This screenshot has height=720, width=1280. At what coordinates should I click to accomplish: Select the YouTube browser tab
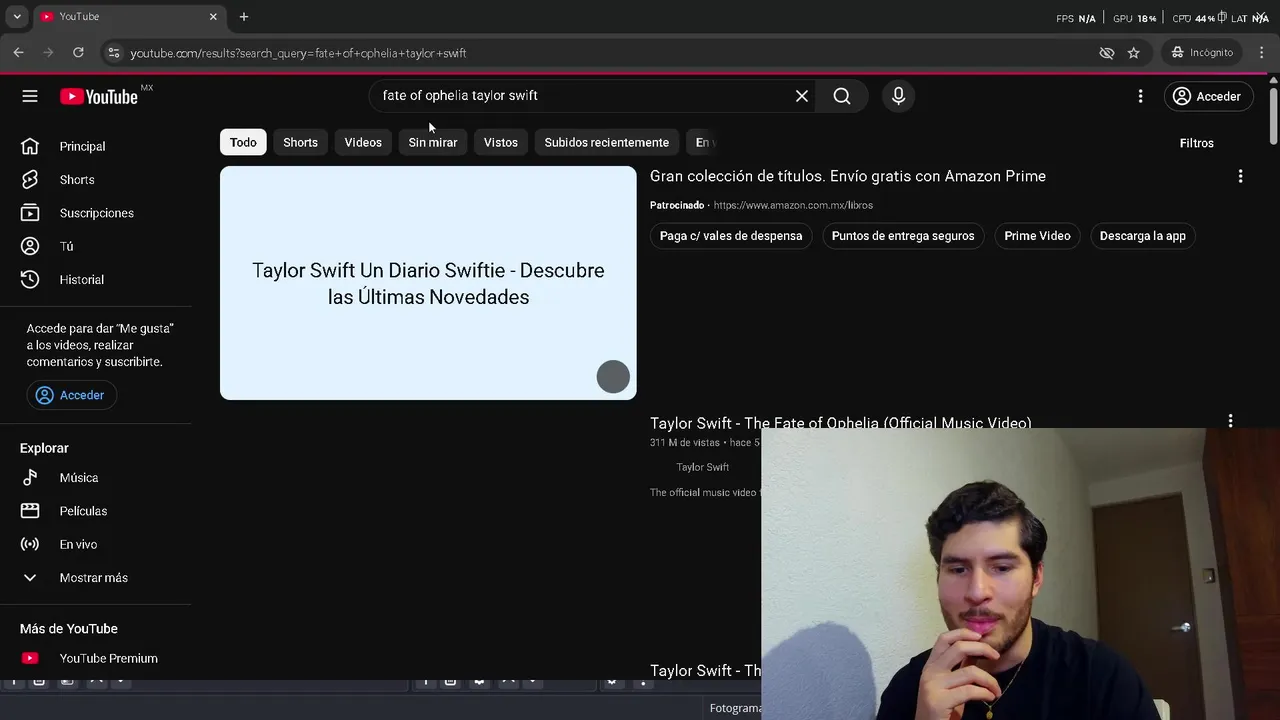(x=128, y=17)
